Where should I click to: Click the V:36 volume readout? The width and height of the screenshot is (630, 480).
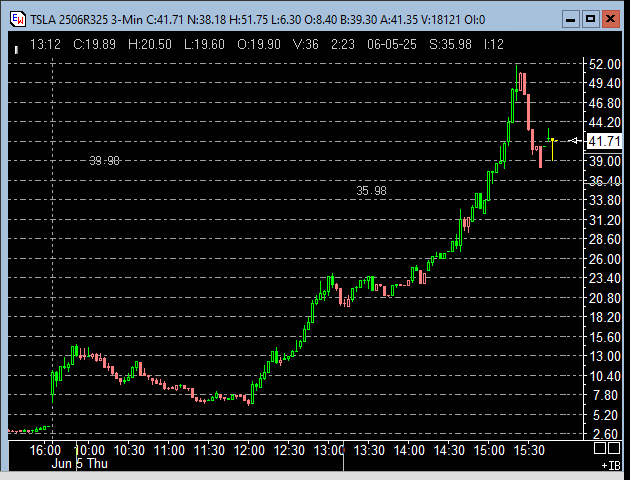305,44
